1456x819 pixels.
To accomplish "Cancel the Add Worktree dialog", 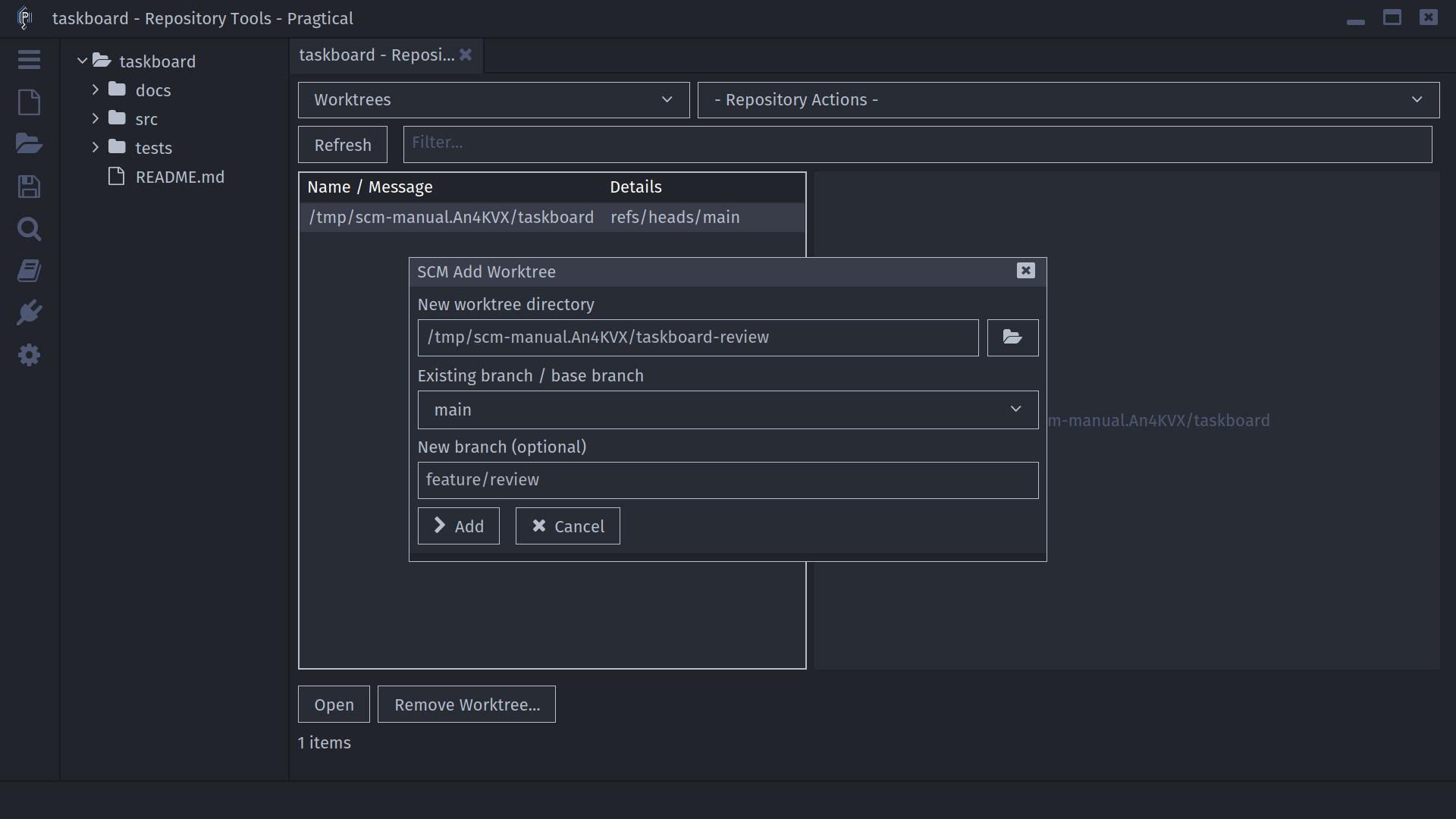I will (568, 526).
